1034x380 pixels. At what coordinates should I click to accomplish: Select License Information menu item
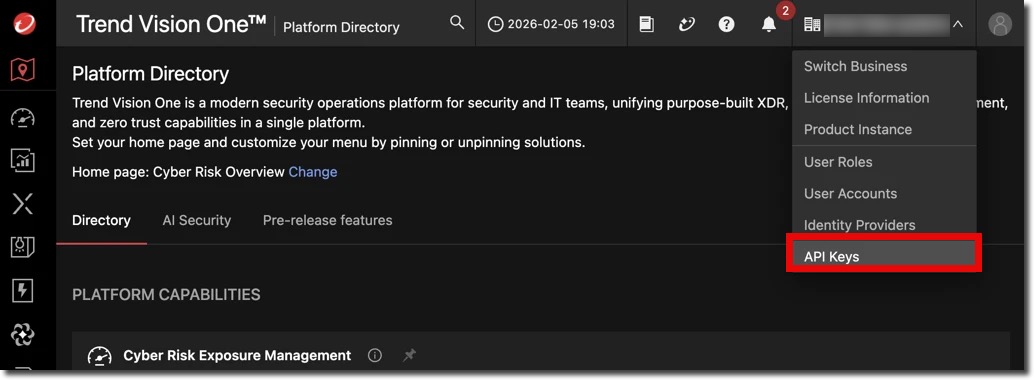click(x=884, y=98)
